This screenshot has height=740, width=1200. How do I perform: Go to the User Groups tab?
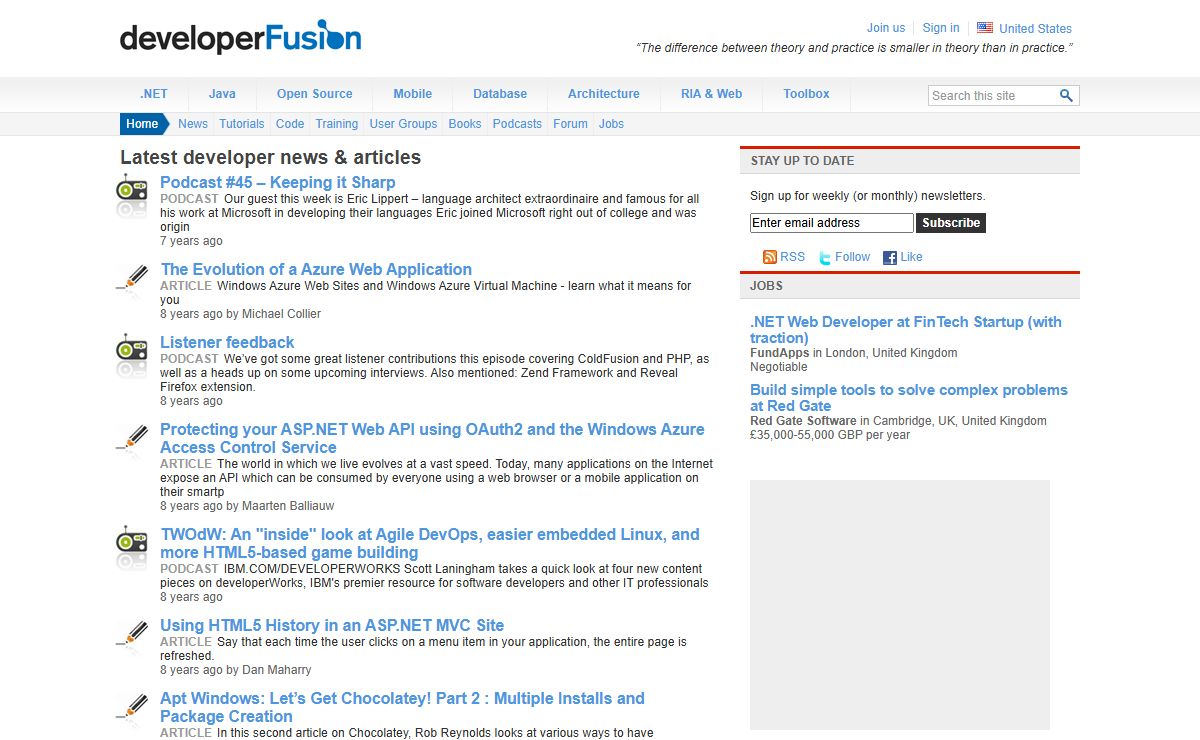[403, 124]
